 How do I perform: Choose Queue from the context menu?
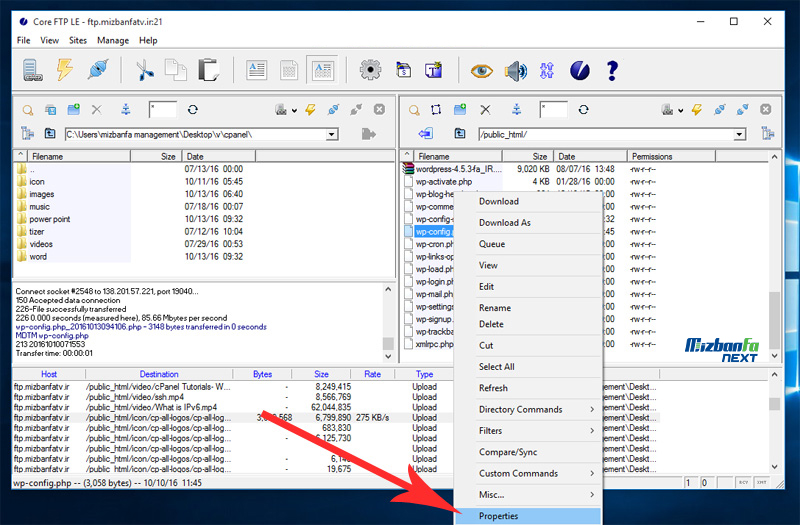528,244
